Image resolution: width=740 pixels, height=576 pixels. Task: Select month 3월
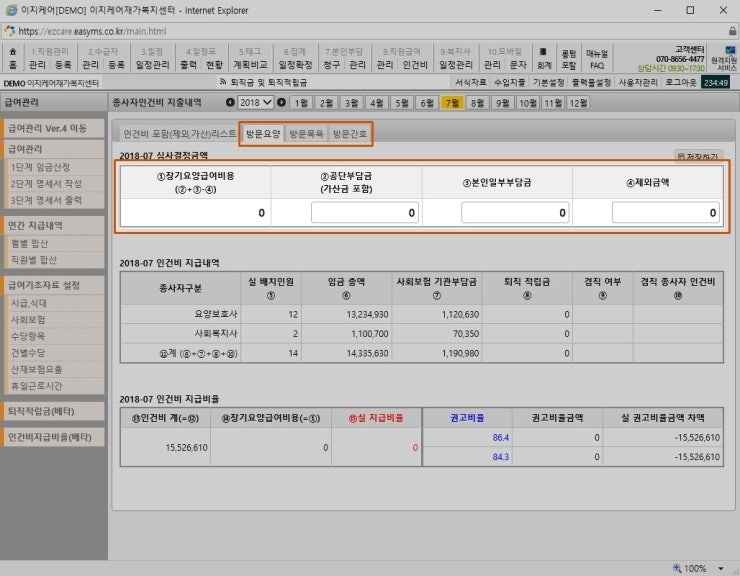pos(351,102)
